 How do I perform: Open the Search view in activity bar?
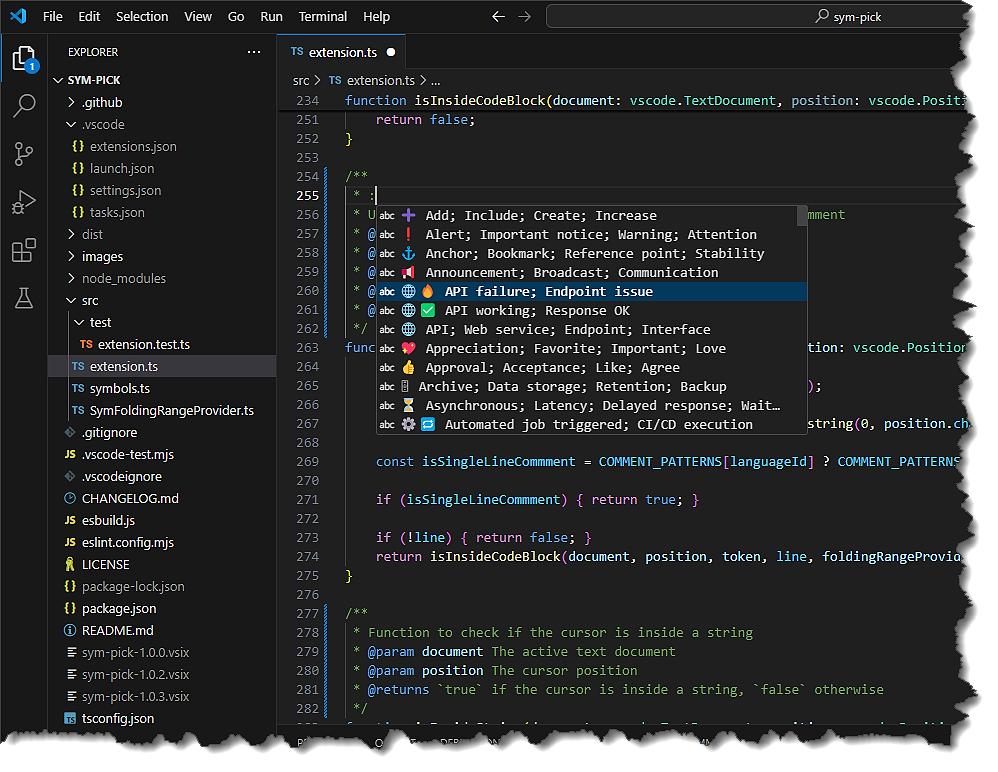[x=24, y=106]
